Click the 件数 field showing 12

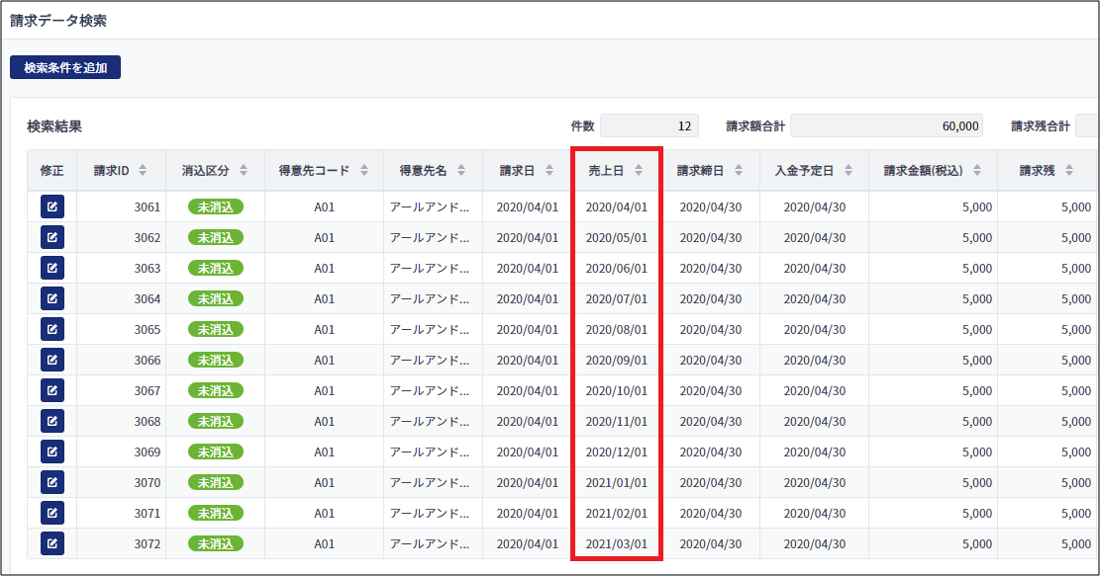(x=649, y=126)
